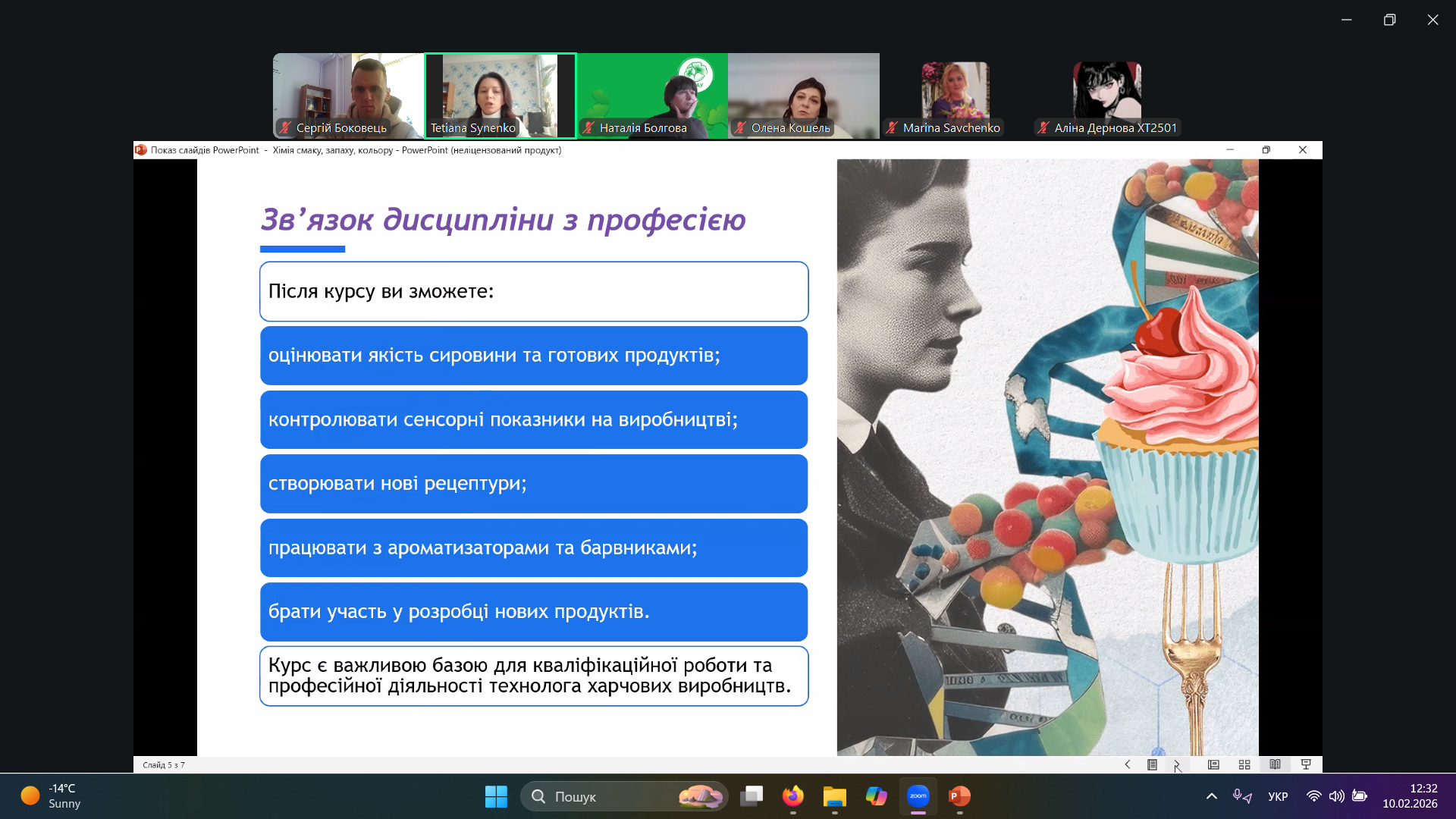This screenshot has height=819, width=1456.
Task: Open Slide Sorter grid view
Action: [1244, 764]
